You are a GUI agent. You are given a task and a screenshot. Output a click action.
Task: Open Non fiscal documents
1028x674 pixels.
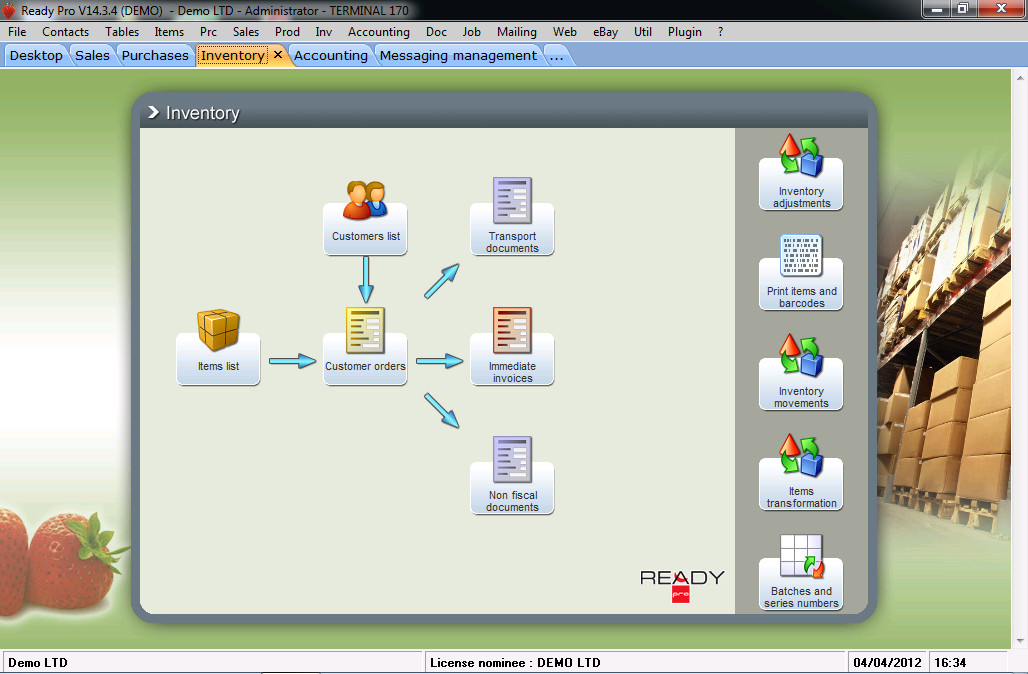pos(512,475)
